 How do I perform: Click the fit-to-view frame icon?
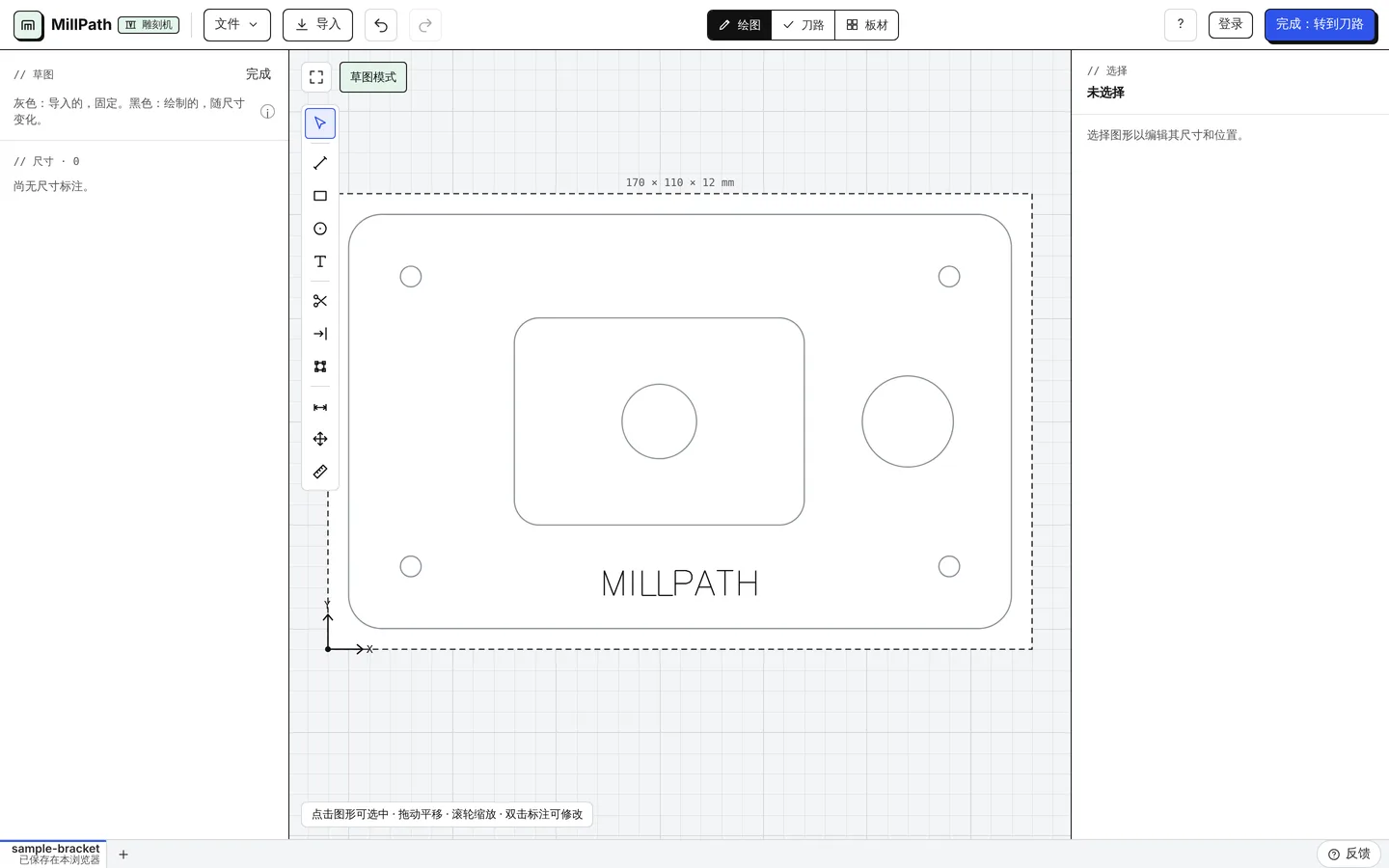point(316,77)
